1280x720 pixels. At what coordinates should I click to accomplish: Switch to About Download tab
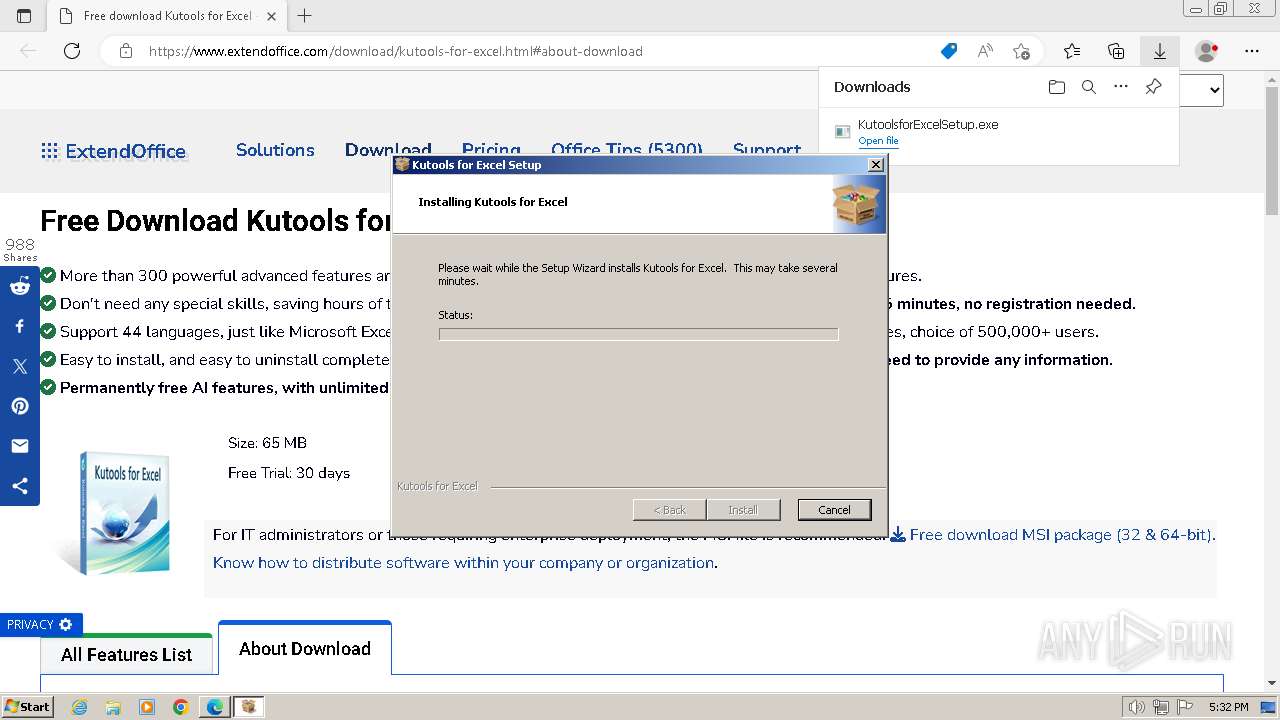pos(305,648)
